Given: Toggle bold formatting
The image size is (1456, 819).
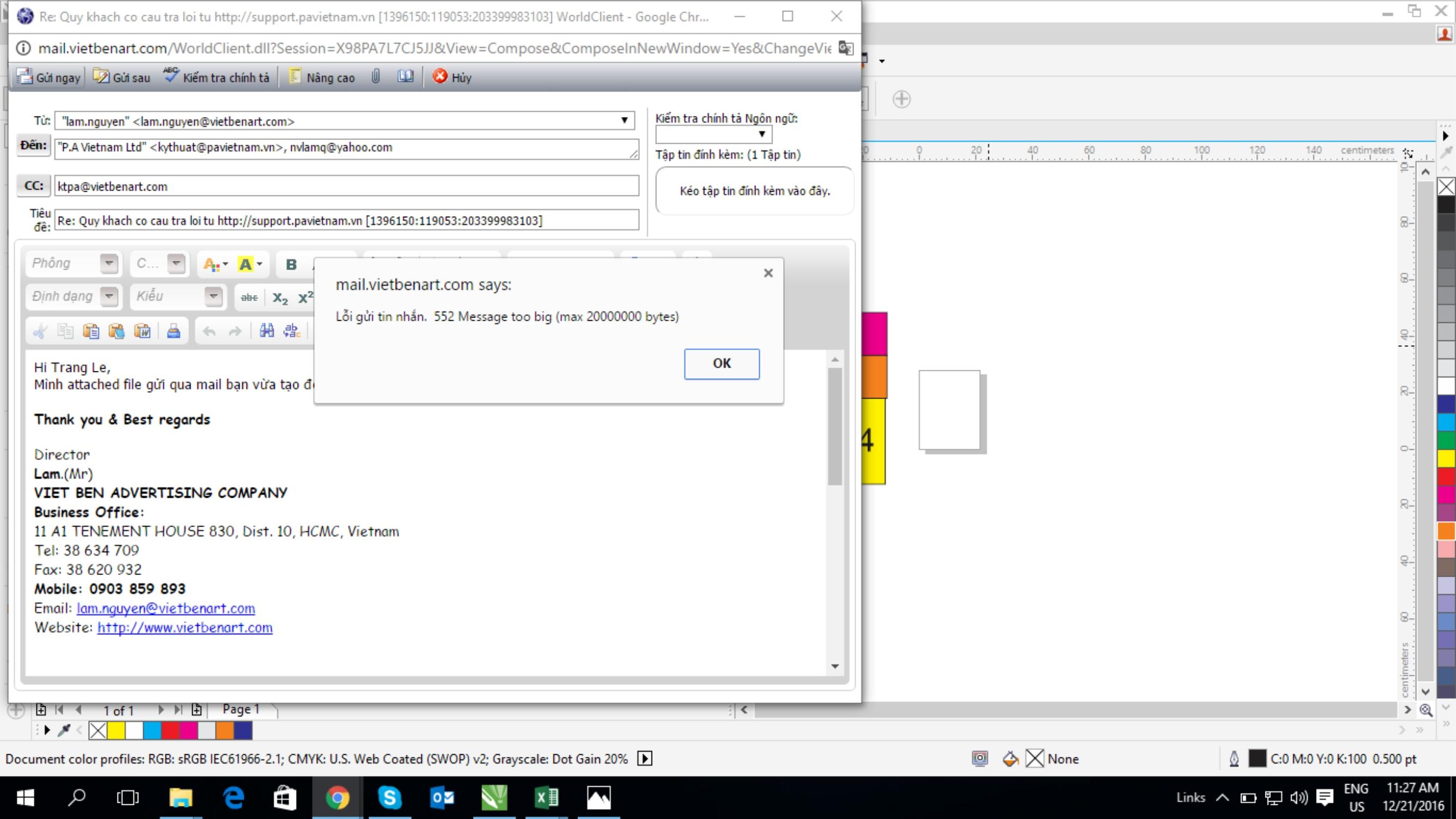Looking at the screenshot, I should (x=291, y=264).
